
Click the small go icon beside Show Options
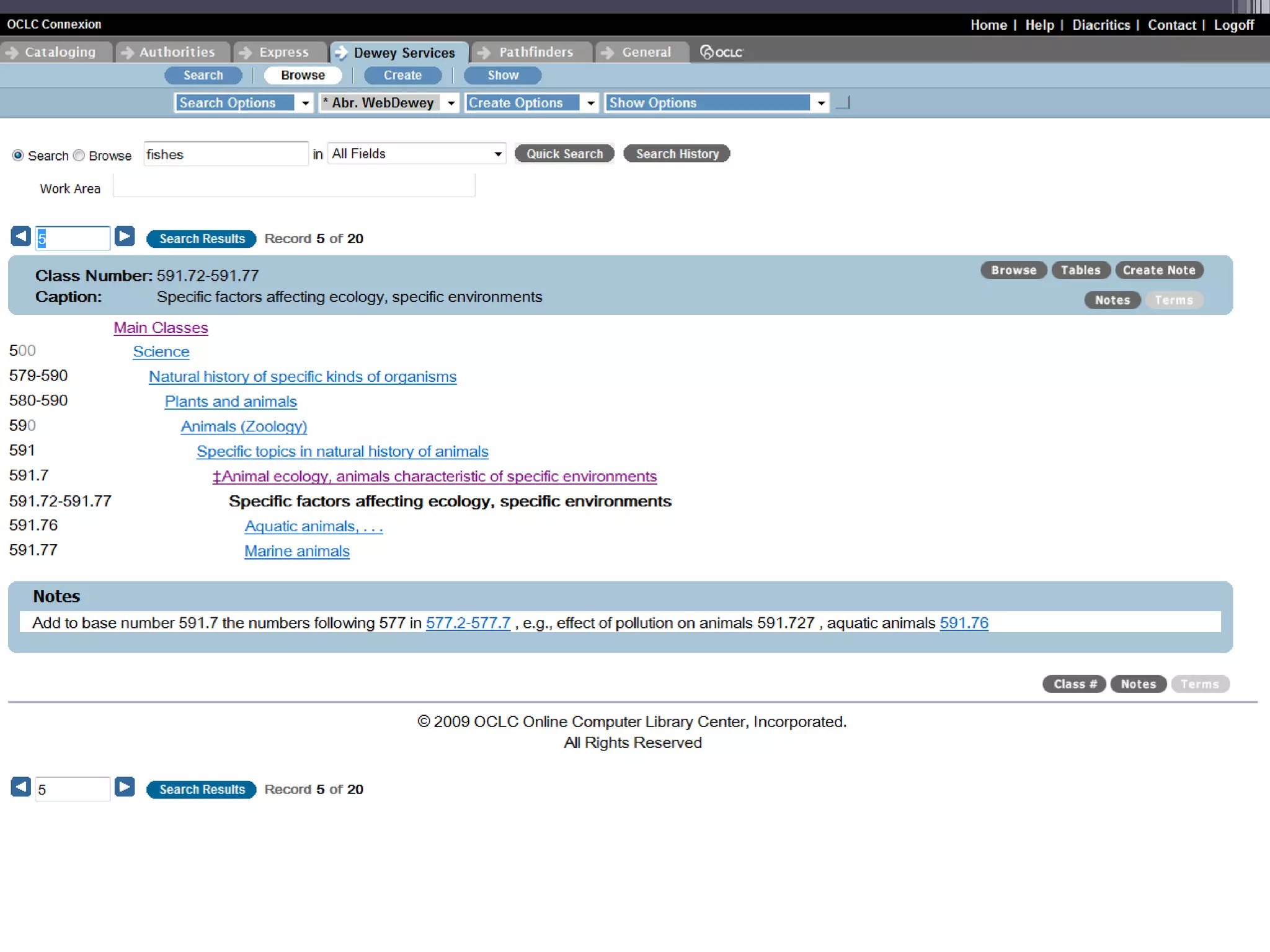pos(843,103)
